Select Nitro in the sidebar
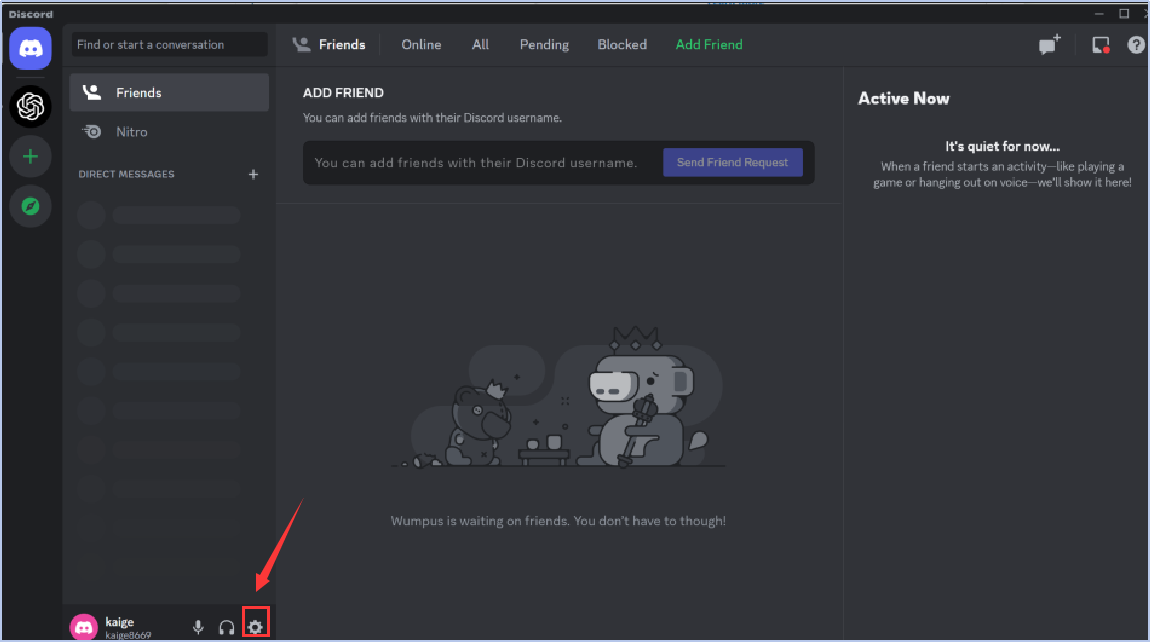This screenshot has height=642, width=1150. point(169,132)
